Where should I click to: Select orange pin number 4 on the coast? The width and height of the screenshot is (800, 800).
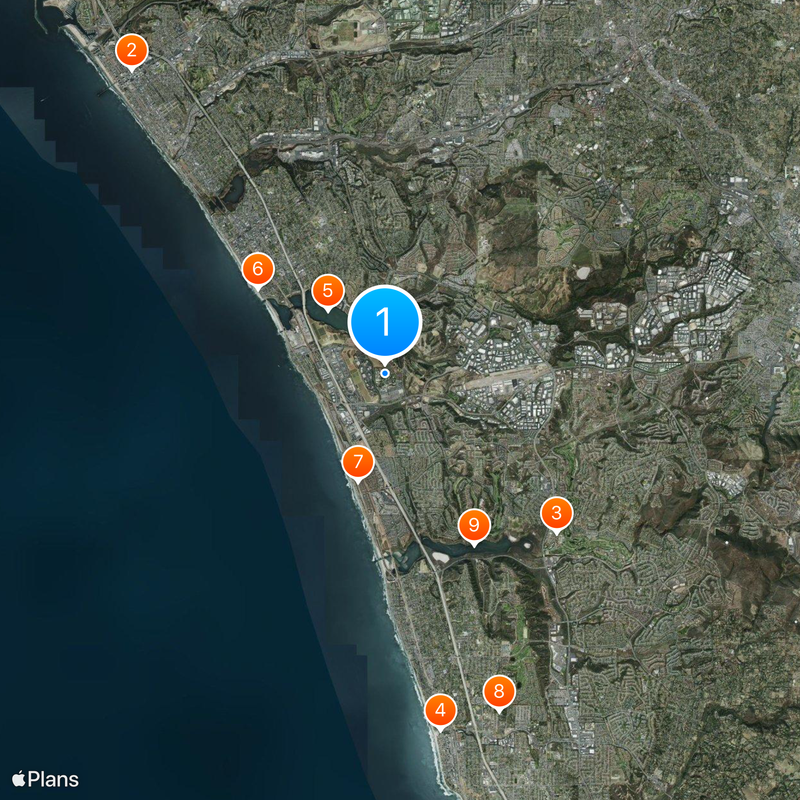tap(440, 710)
